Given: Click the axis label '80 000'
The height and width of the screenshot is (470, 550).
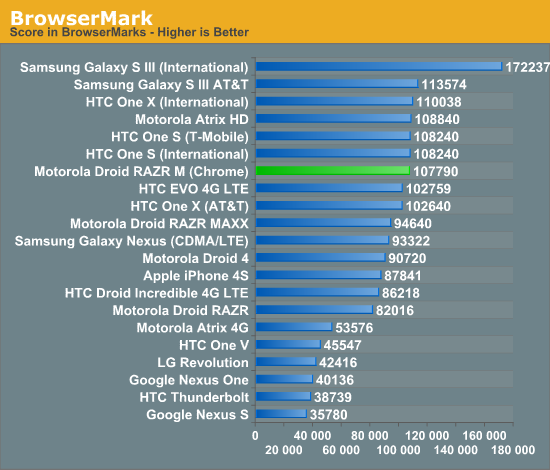Looking at the screenshot, I should (369, 436).
